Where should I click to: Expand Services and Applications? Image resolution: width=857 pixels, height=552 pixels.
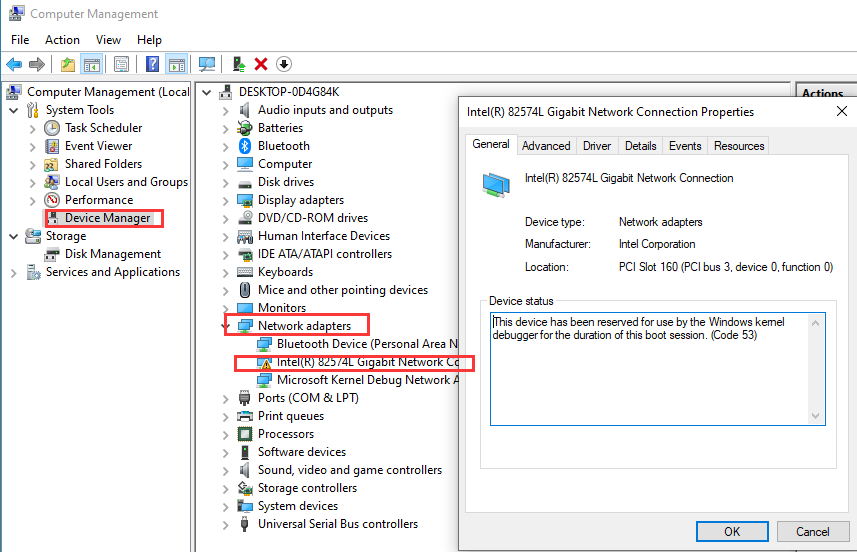tap(14, 273)
